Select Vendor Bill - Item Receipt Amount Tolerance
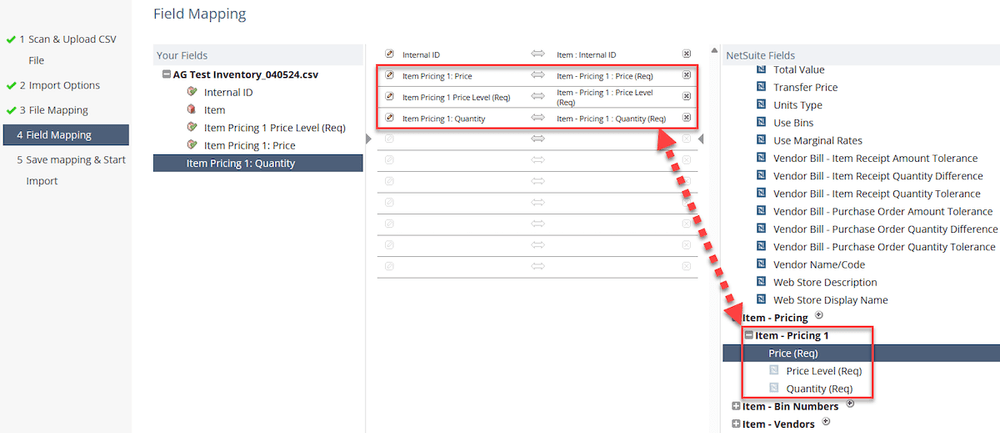The height and width of the screenshot is (433, 1000). [875, 158]
